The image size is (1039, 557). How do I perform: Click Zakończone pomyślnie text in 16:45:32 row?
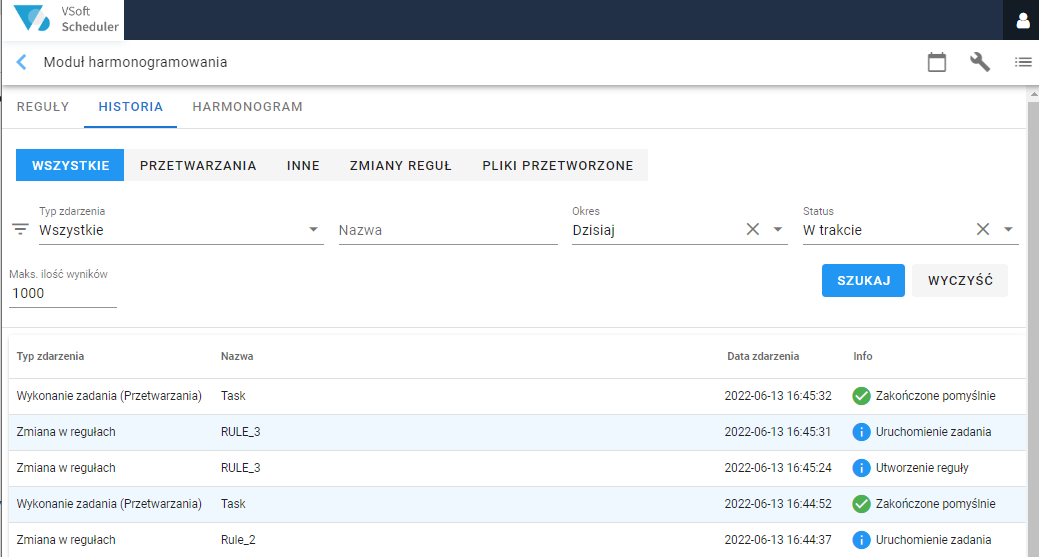935,396
